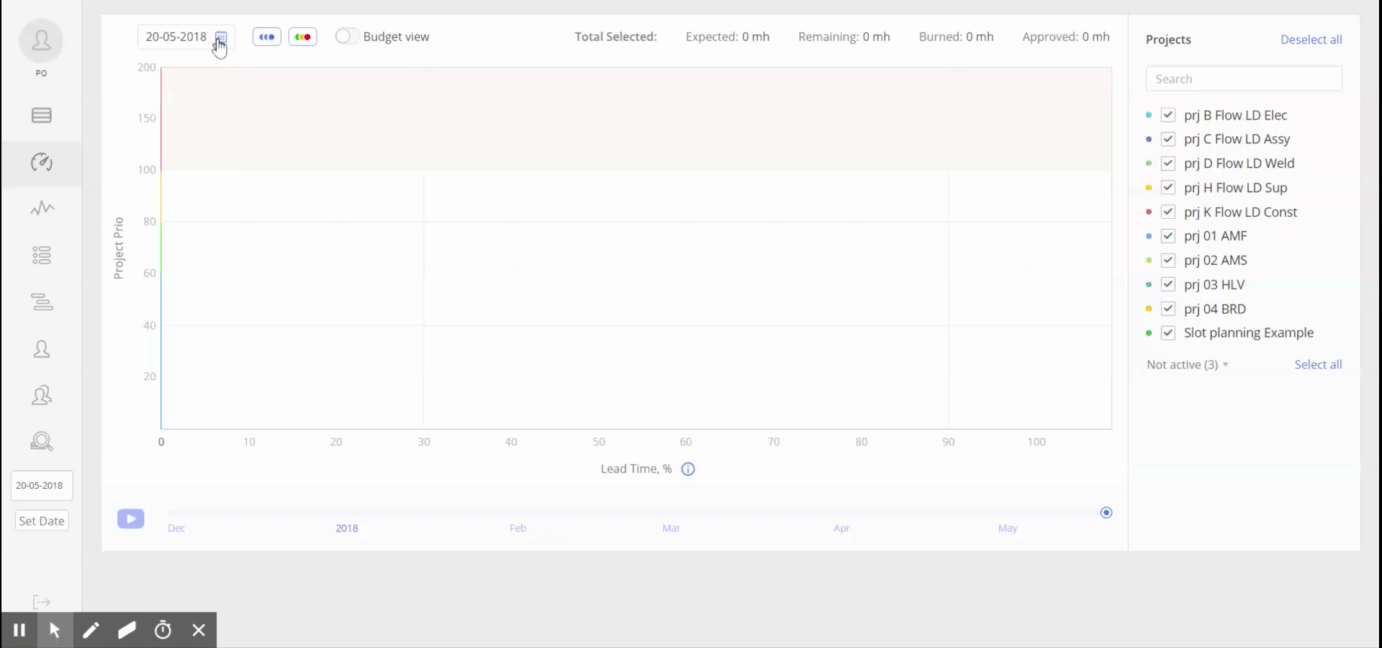This screenshot has width=1382, height=648.
Task: Uncheck the prj 01 AMF project
Action: [1167, 236]
